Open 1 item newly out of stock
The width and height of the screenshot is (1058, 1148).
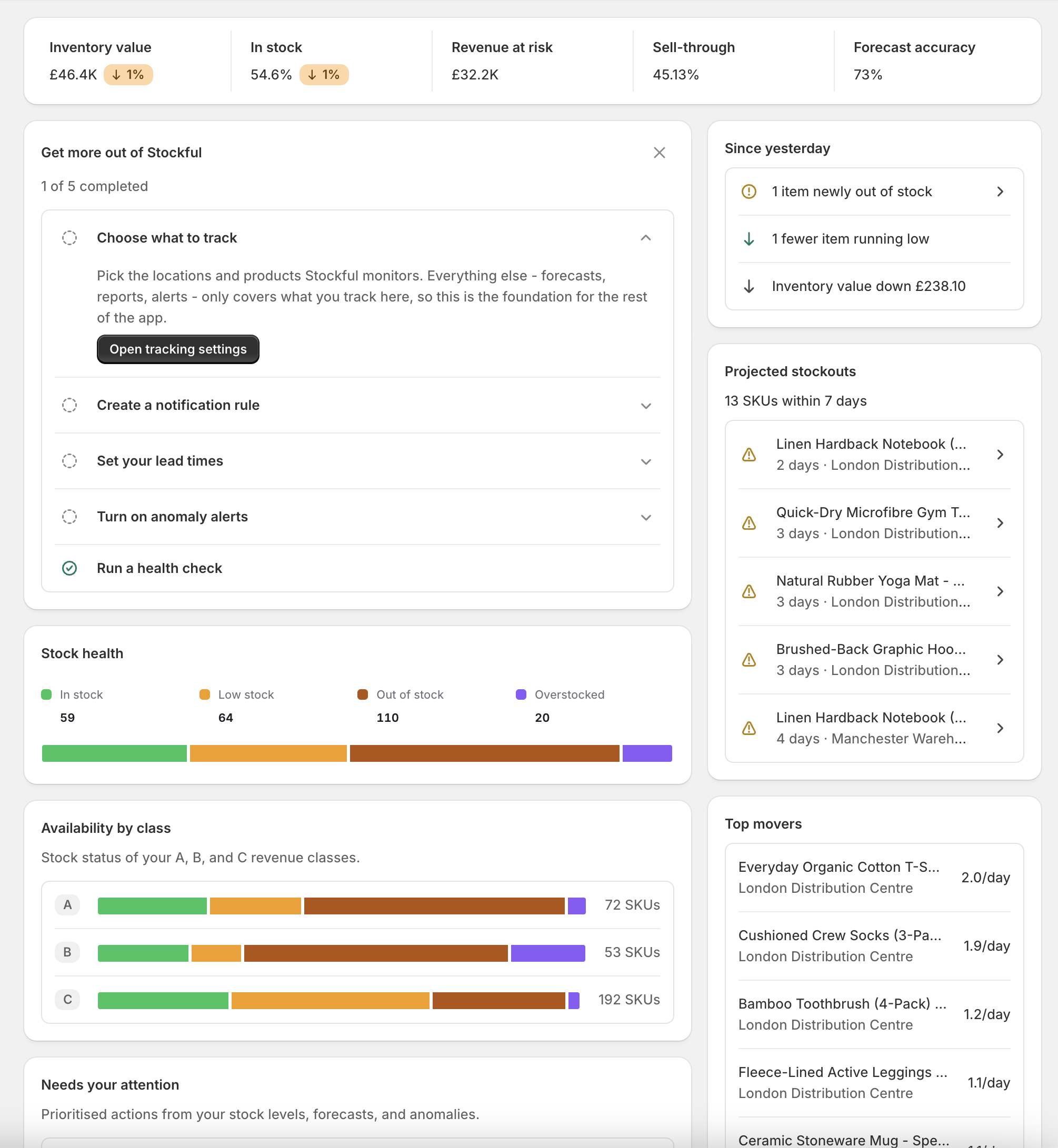click(874, 192)
